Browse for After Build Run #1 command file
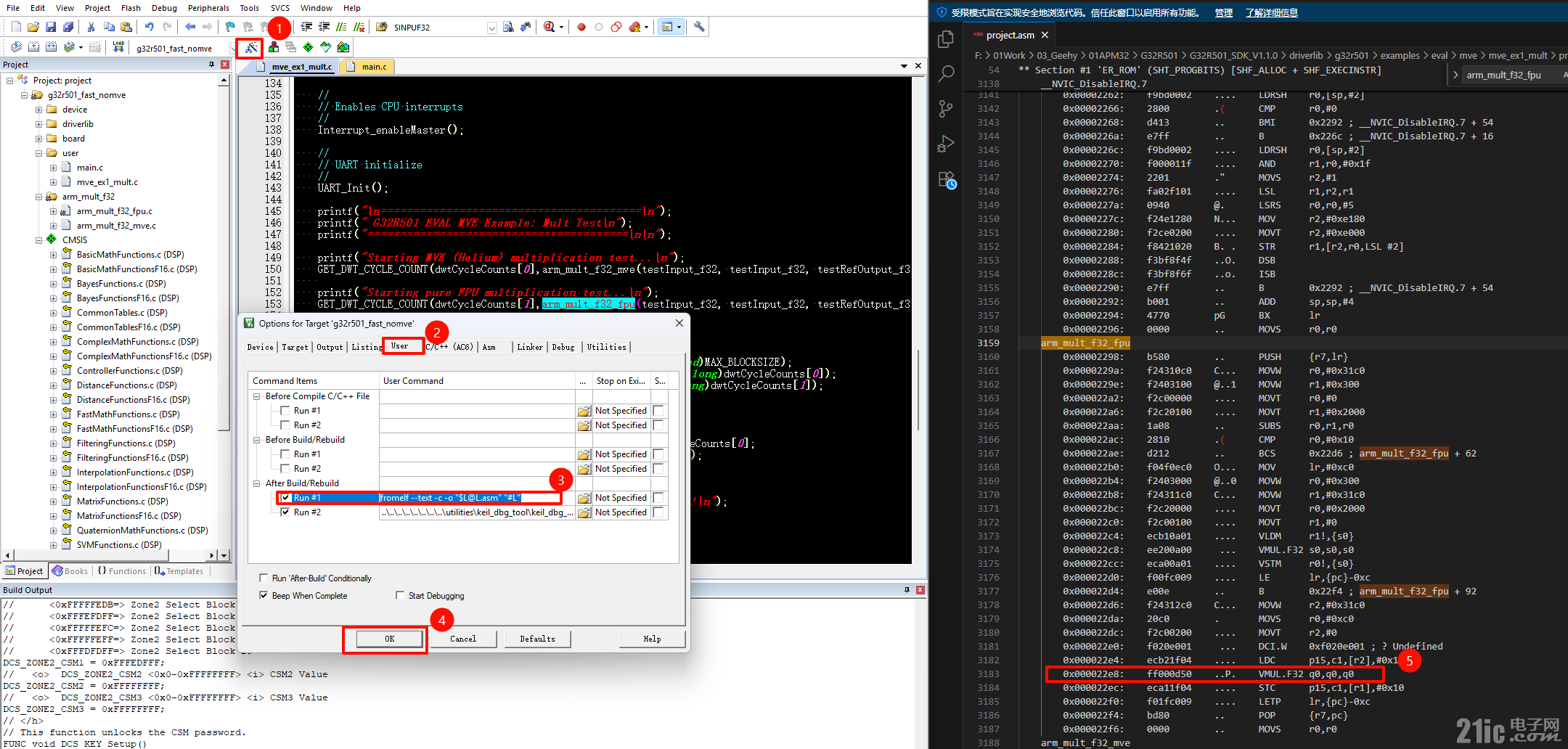 pos(584,498)
